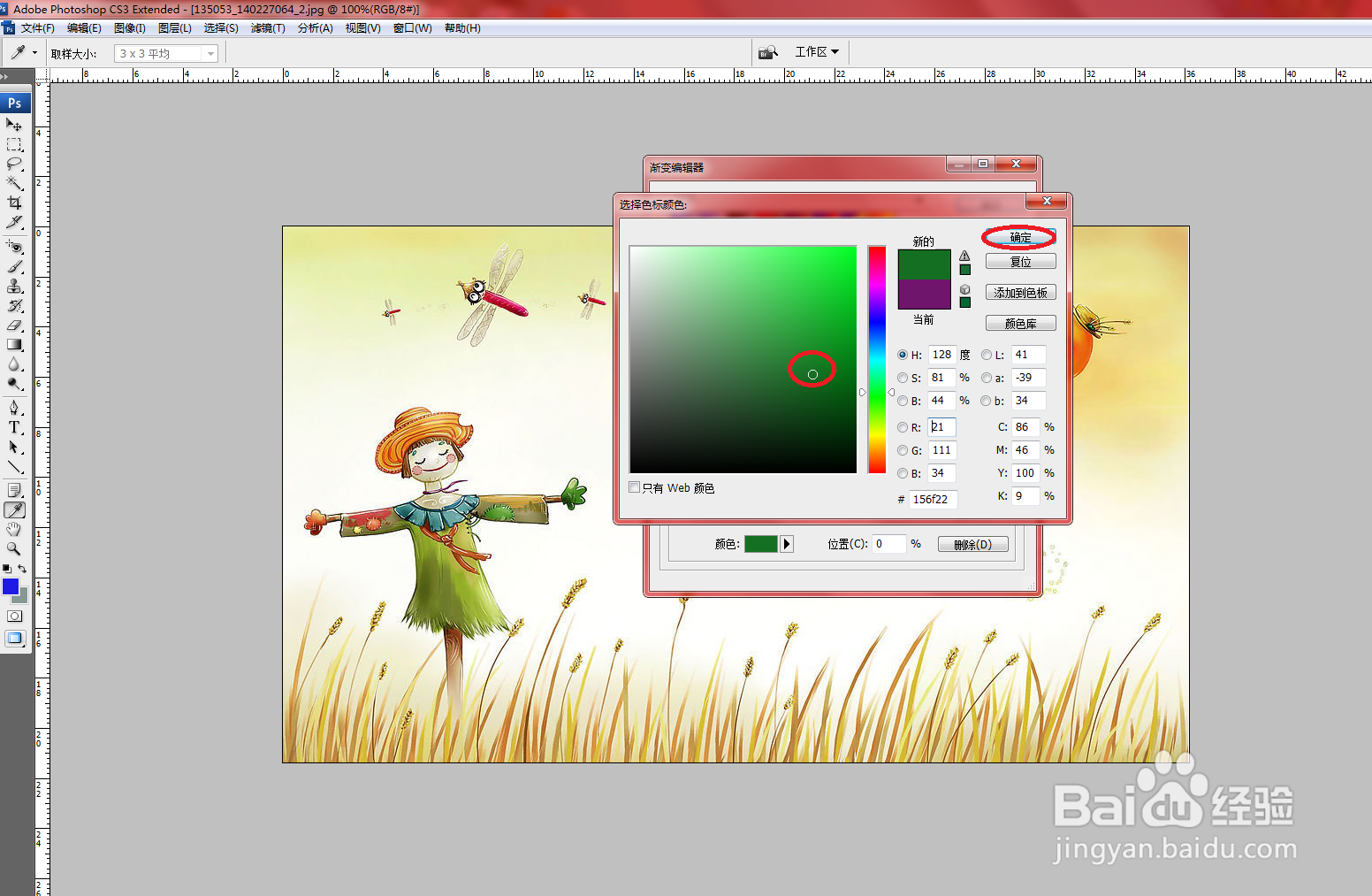Select the Hand tool
Viewport: 1372px width, 896px height.
tap(14, 529)
